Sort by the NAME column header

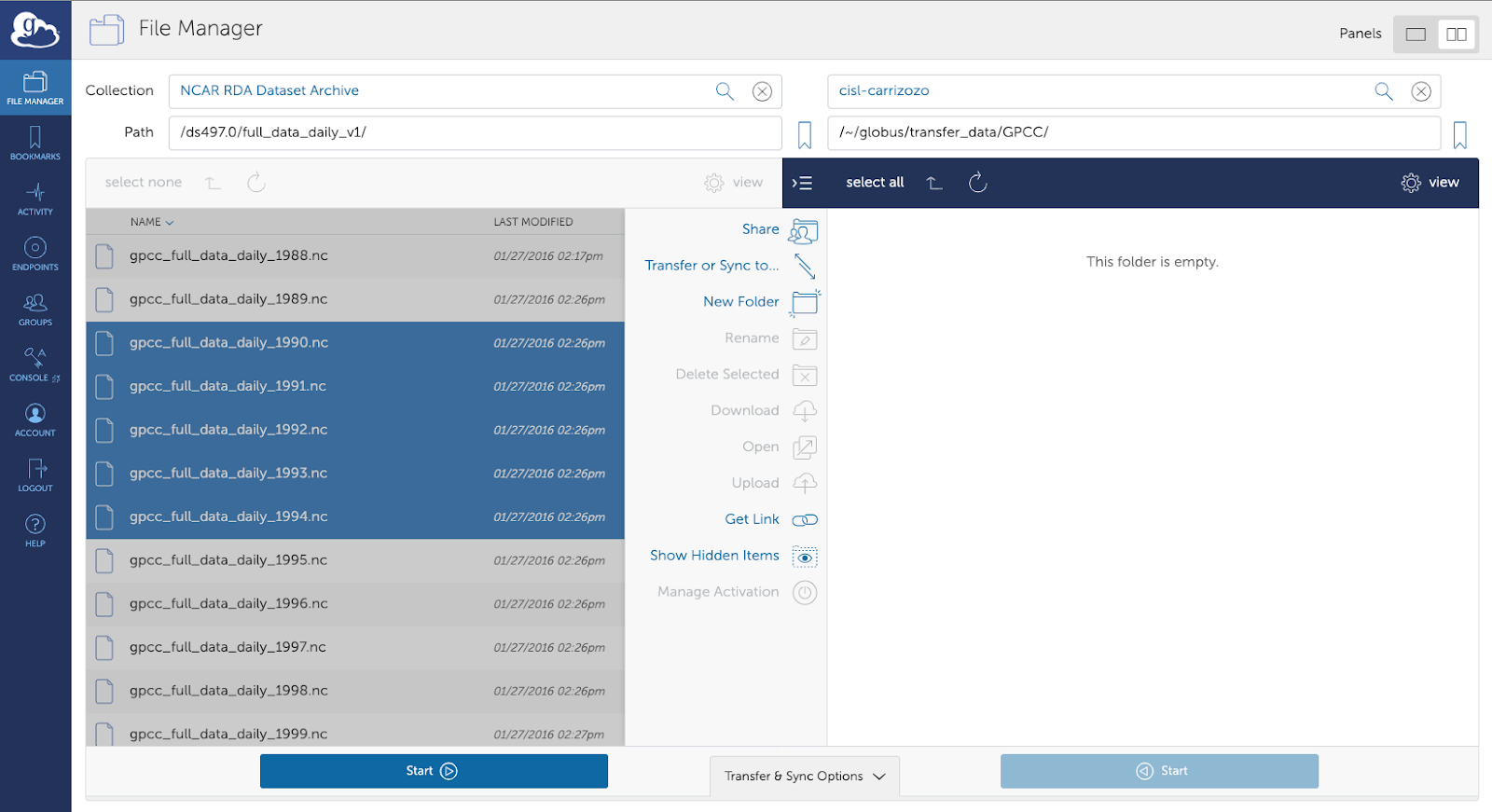point(152,222)
